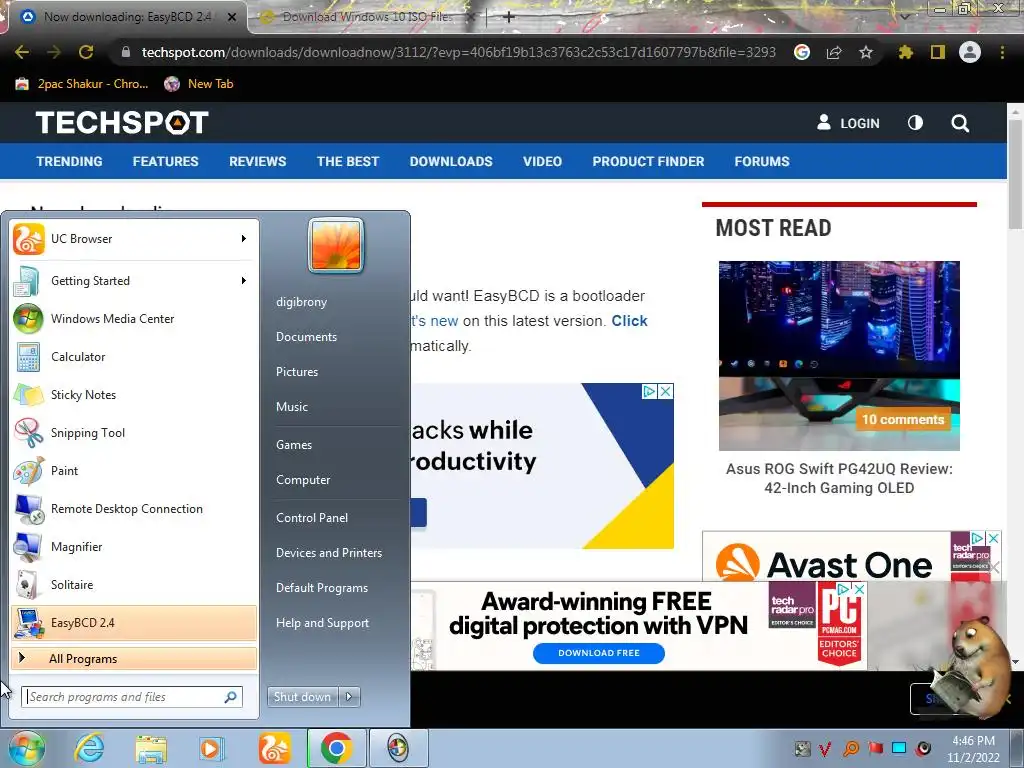The width and height of the screenshot is (1024, 768).
Task: Open Solitaire from the Start menu
Action: [133, 584]
